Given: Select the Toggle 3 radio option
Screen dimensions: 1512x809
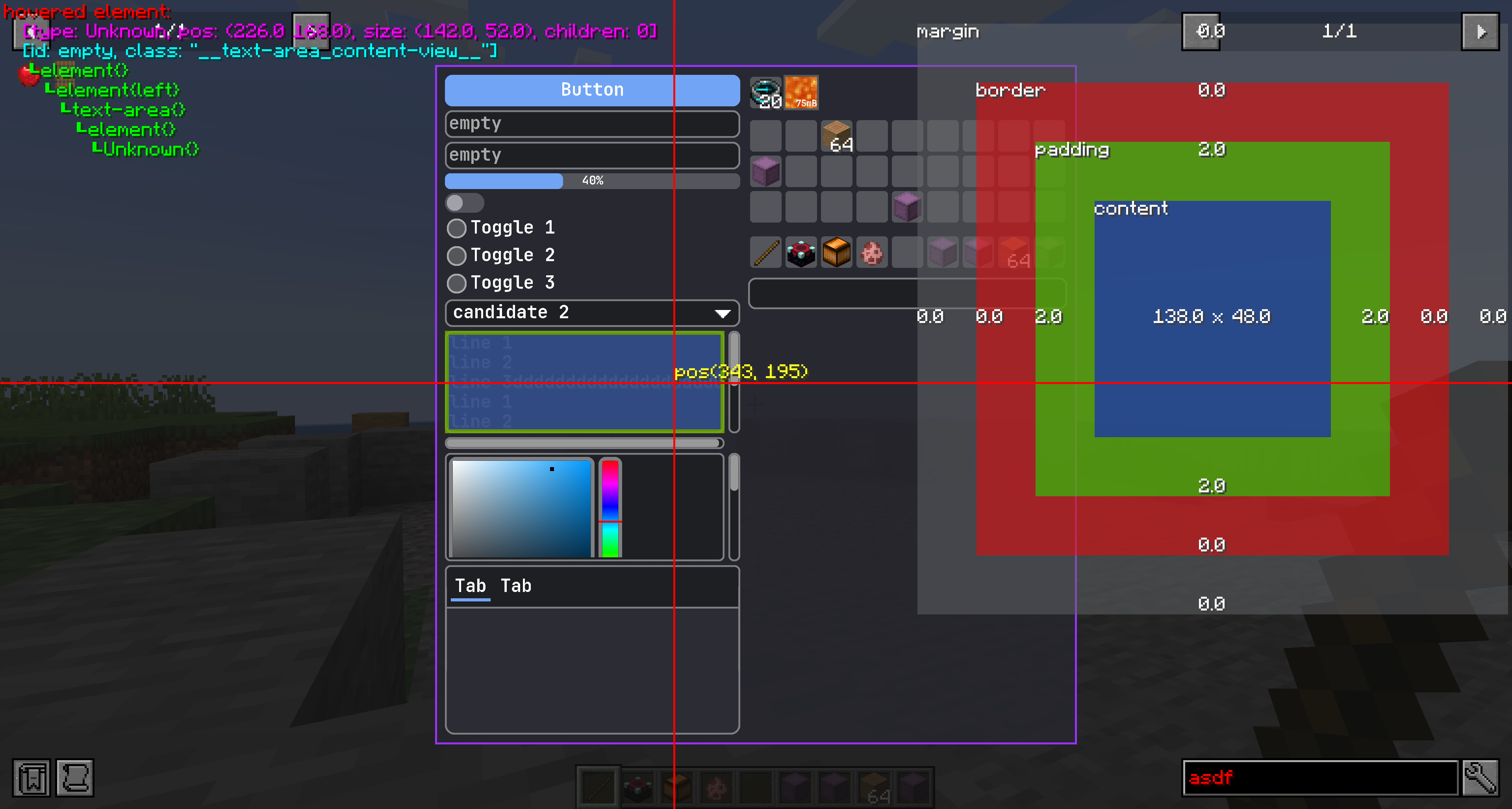Looking at the screenshot, I should [457, 283].
